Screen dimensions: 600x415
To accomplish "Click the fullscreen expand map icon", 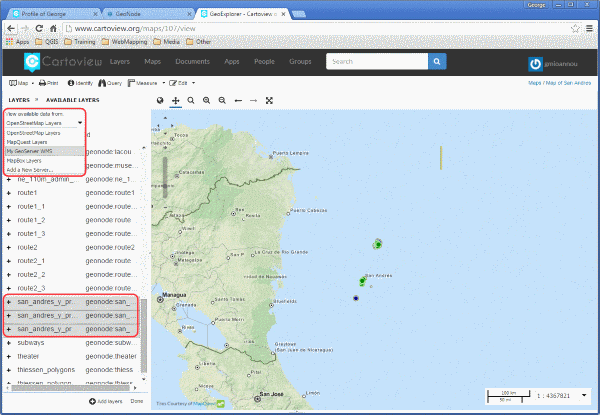I will 269,101.
